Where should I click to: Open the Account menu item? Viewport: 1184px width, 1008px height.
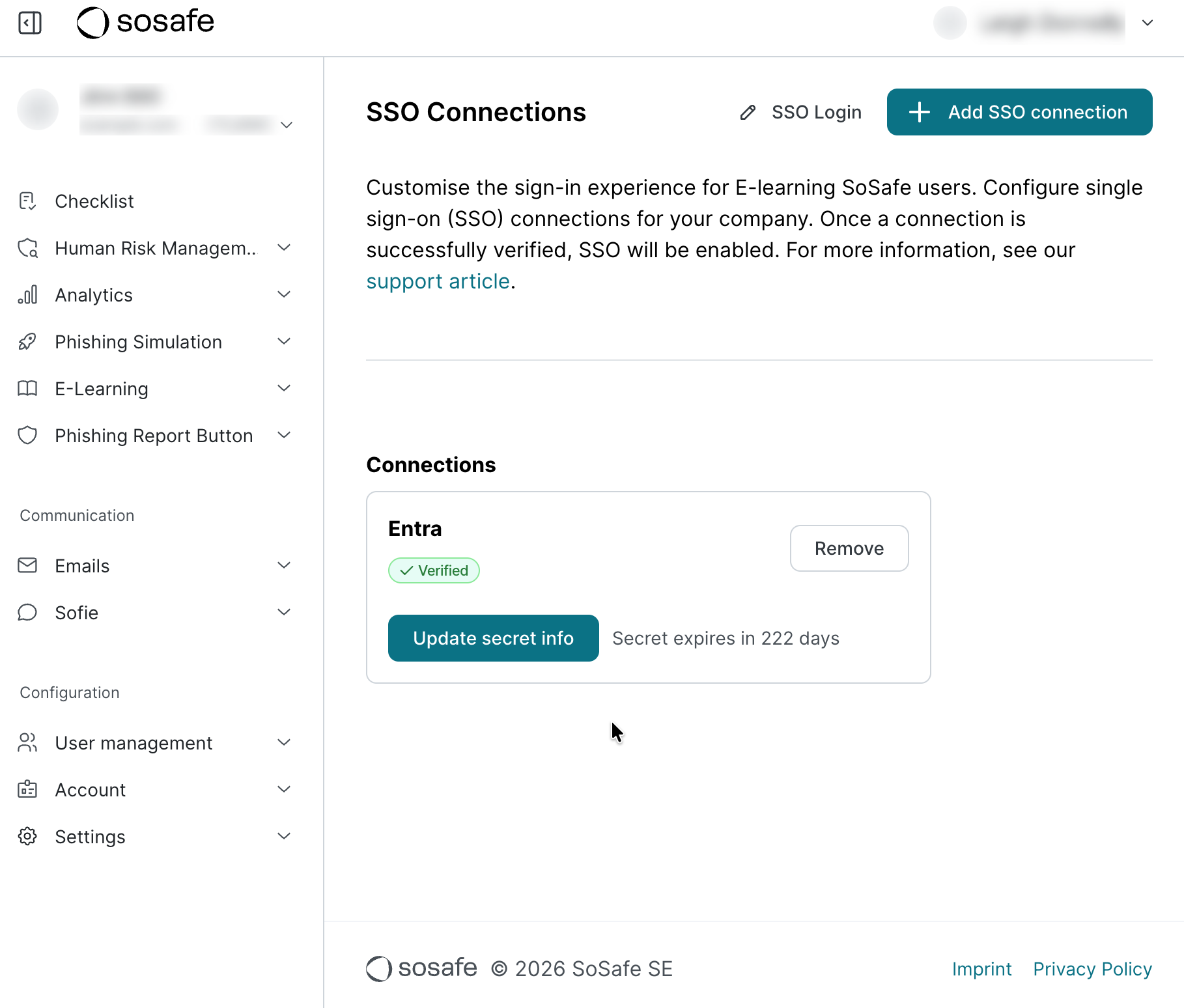click(x=91, y=790)
